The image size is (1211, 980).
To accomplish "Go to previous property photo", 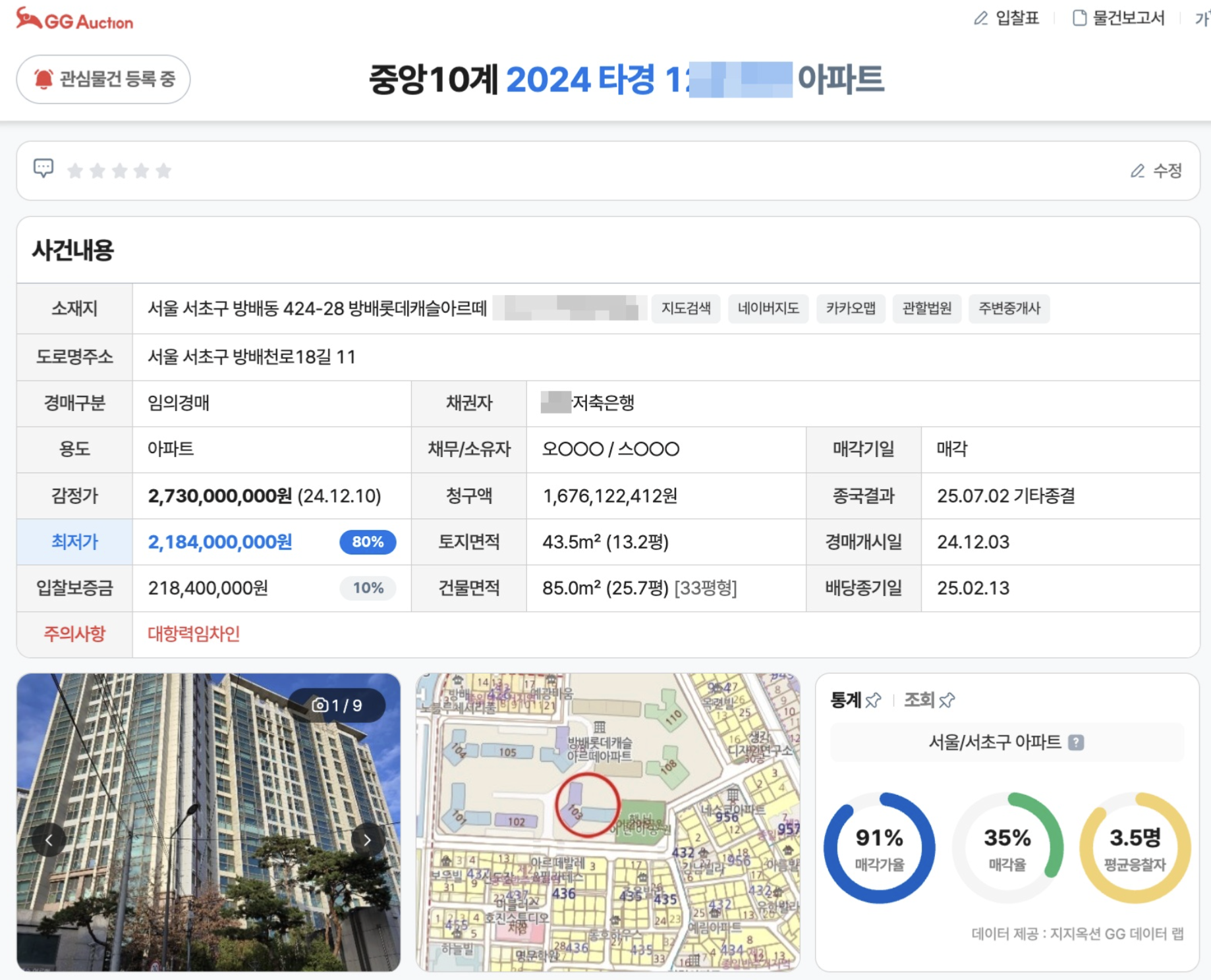I will (x=49, y=840).
